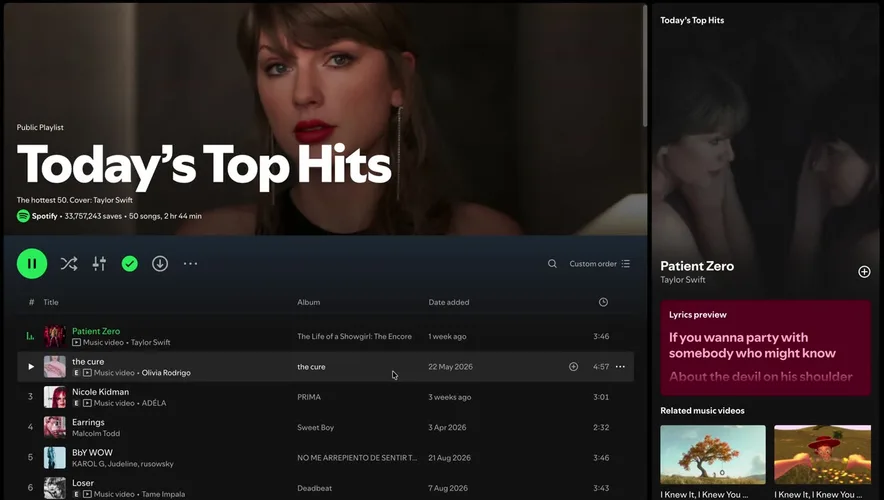Open more options for the cure
This screenshot has height=500, width=884.
pos(620,366)
